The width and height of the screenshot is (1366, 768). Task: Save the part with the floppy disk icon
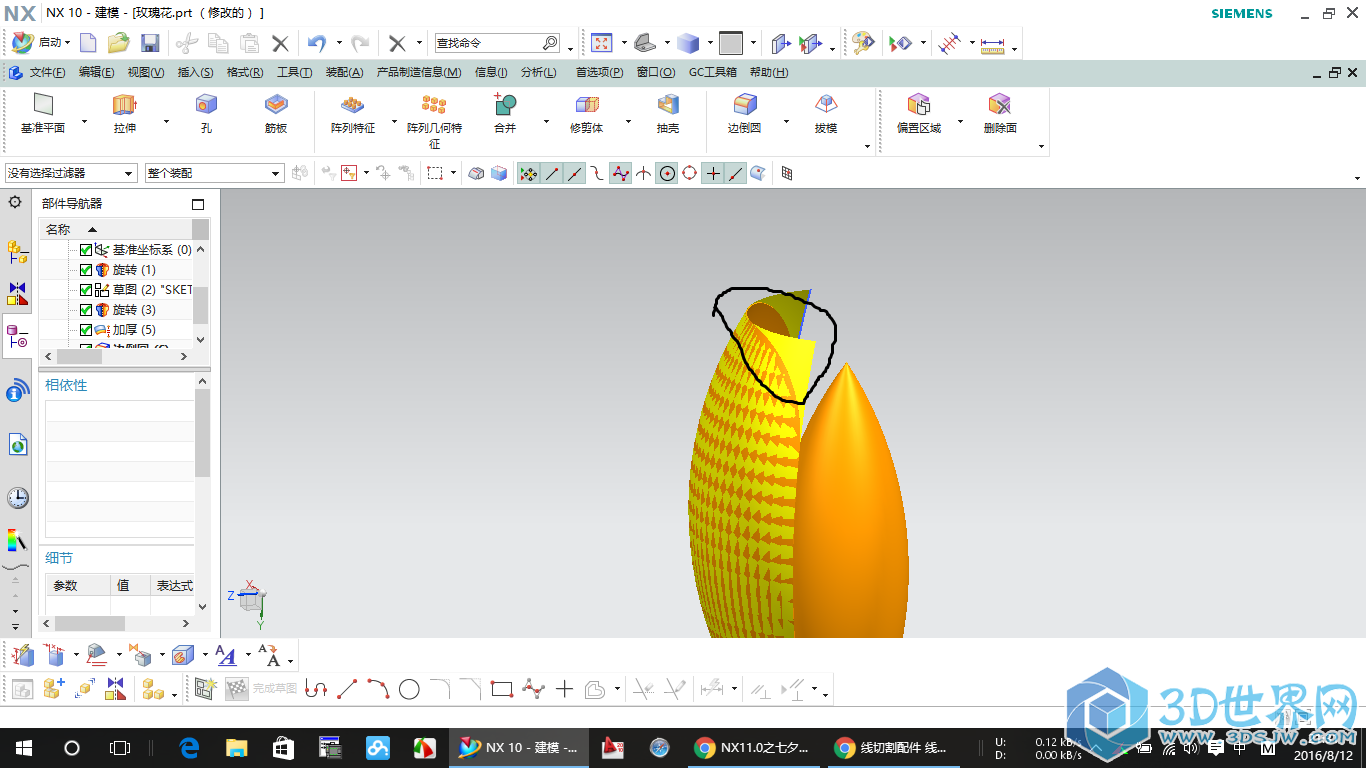[x=150, y=43]
